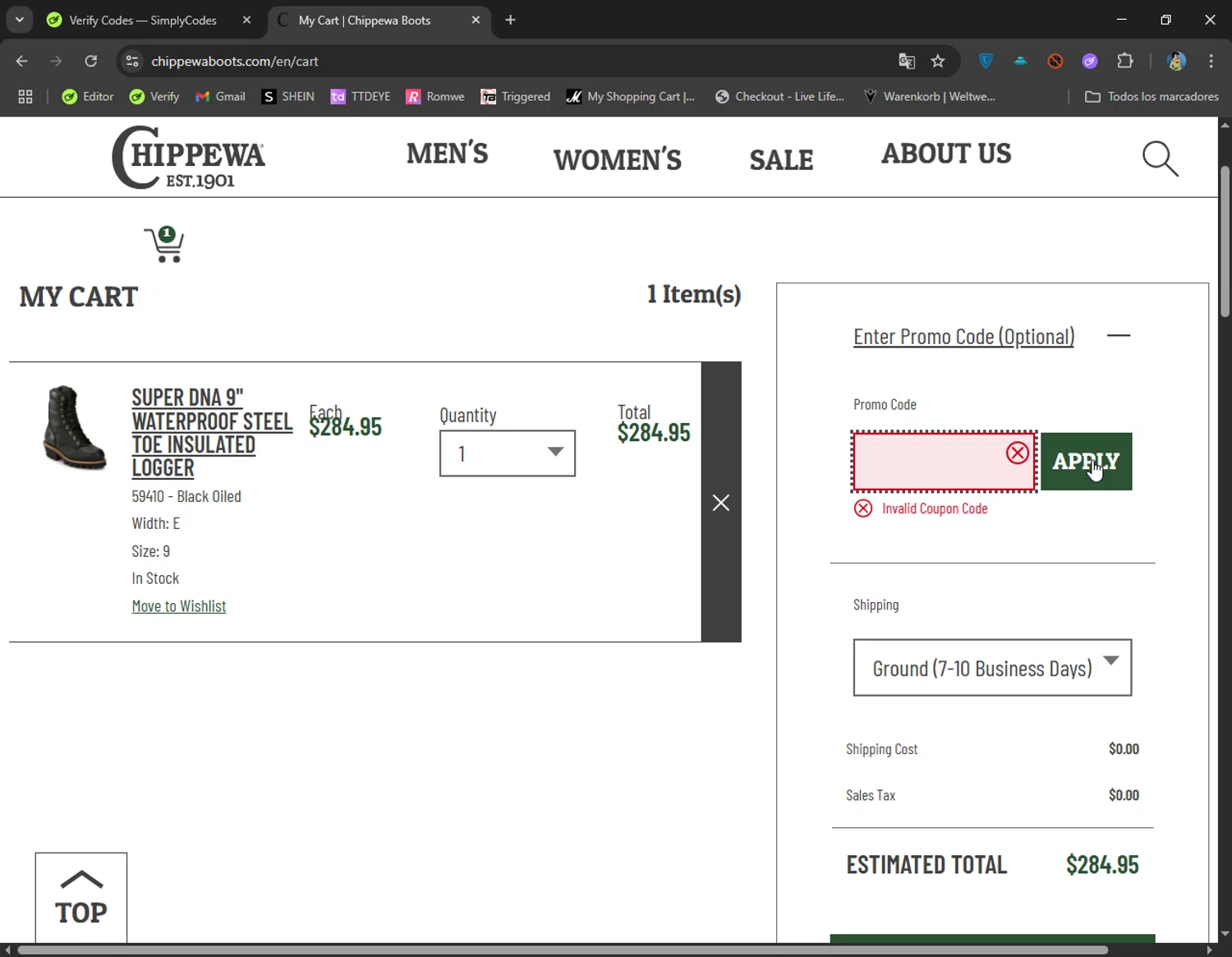Open the site information icon by URL
The height and width of the screenshot is (957, 1232).
(x=132, y=61)
